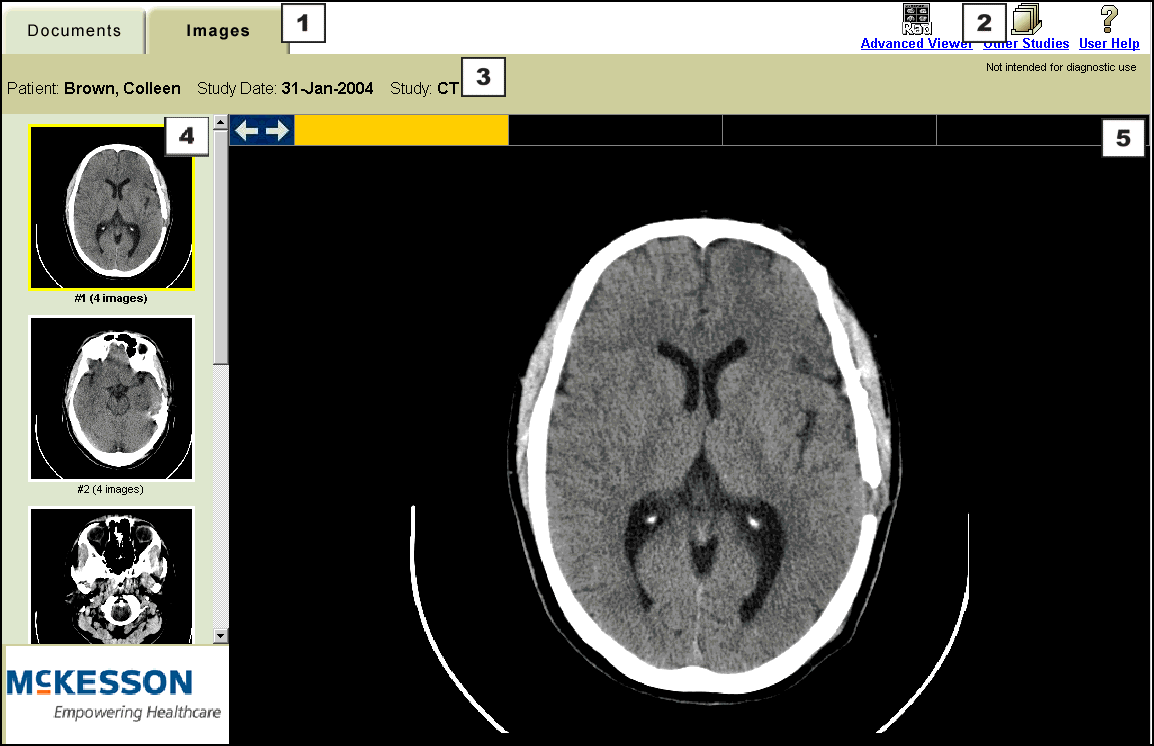Select the Images tab
1154x746 pixels.
[x=218, y=31]
